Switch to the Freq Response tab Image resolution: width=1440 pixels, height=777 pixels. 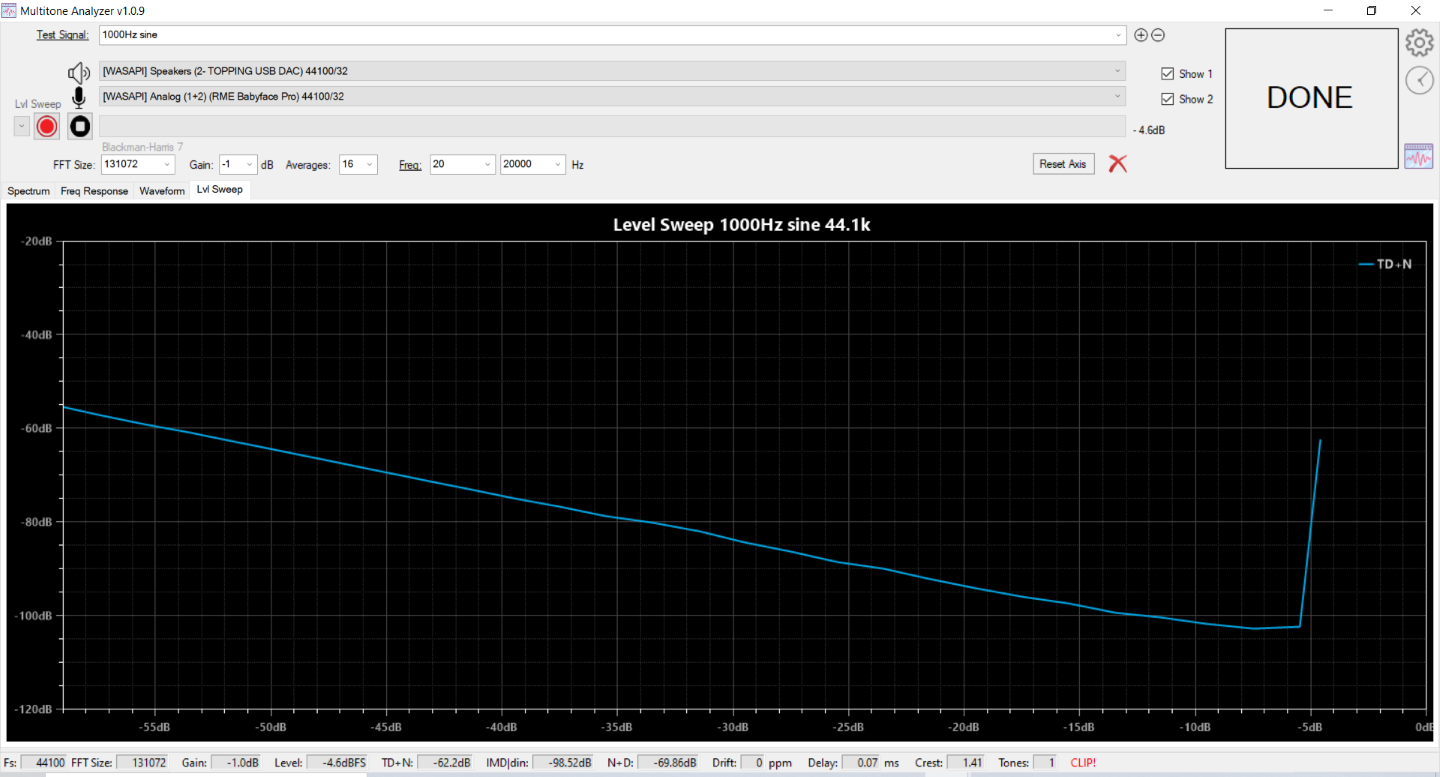coord(94,191)
